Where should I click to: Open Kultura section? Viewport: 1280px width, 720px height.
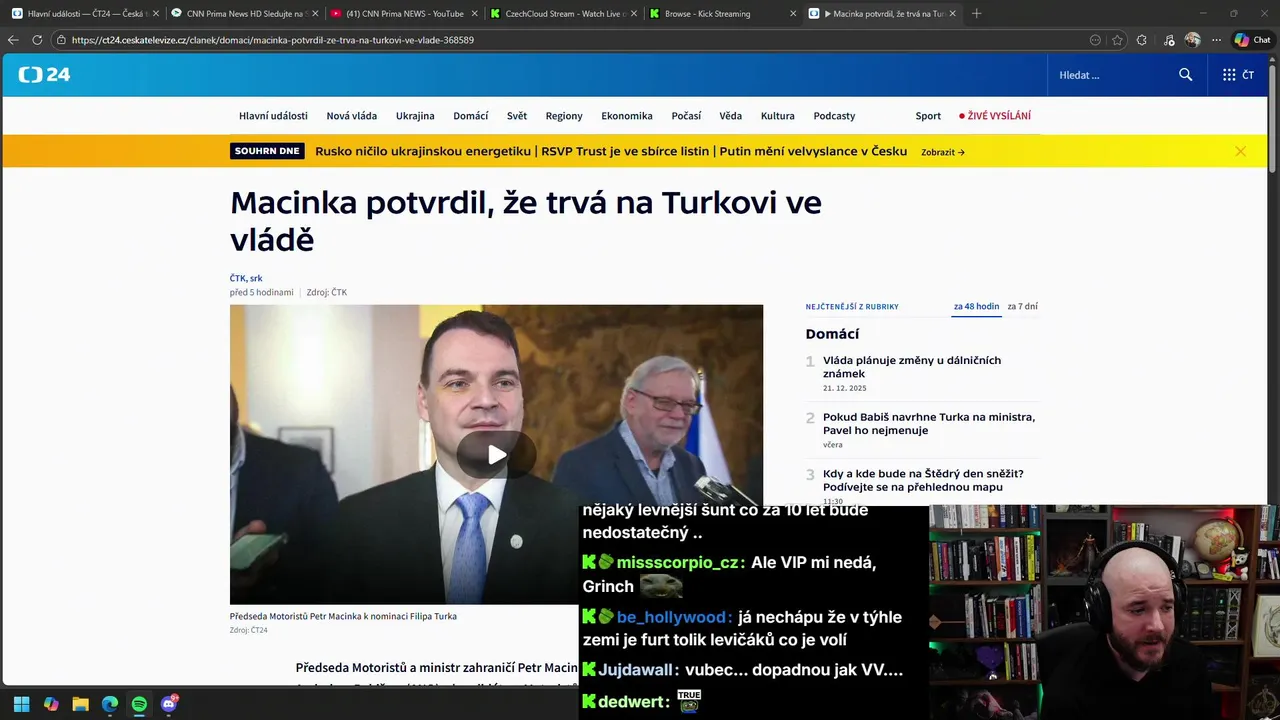(778, 116)
